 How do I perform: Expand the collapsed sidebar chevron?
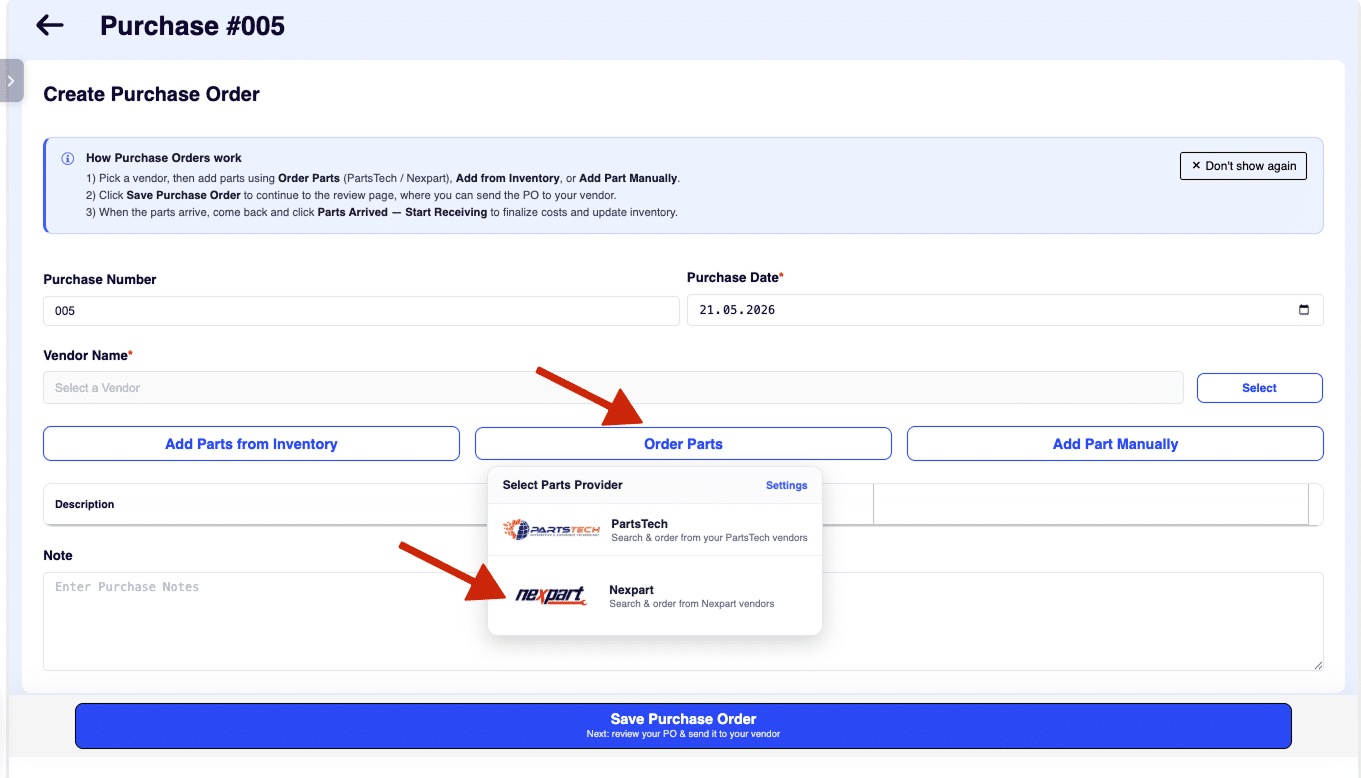(x=11, y=81)
